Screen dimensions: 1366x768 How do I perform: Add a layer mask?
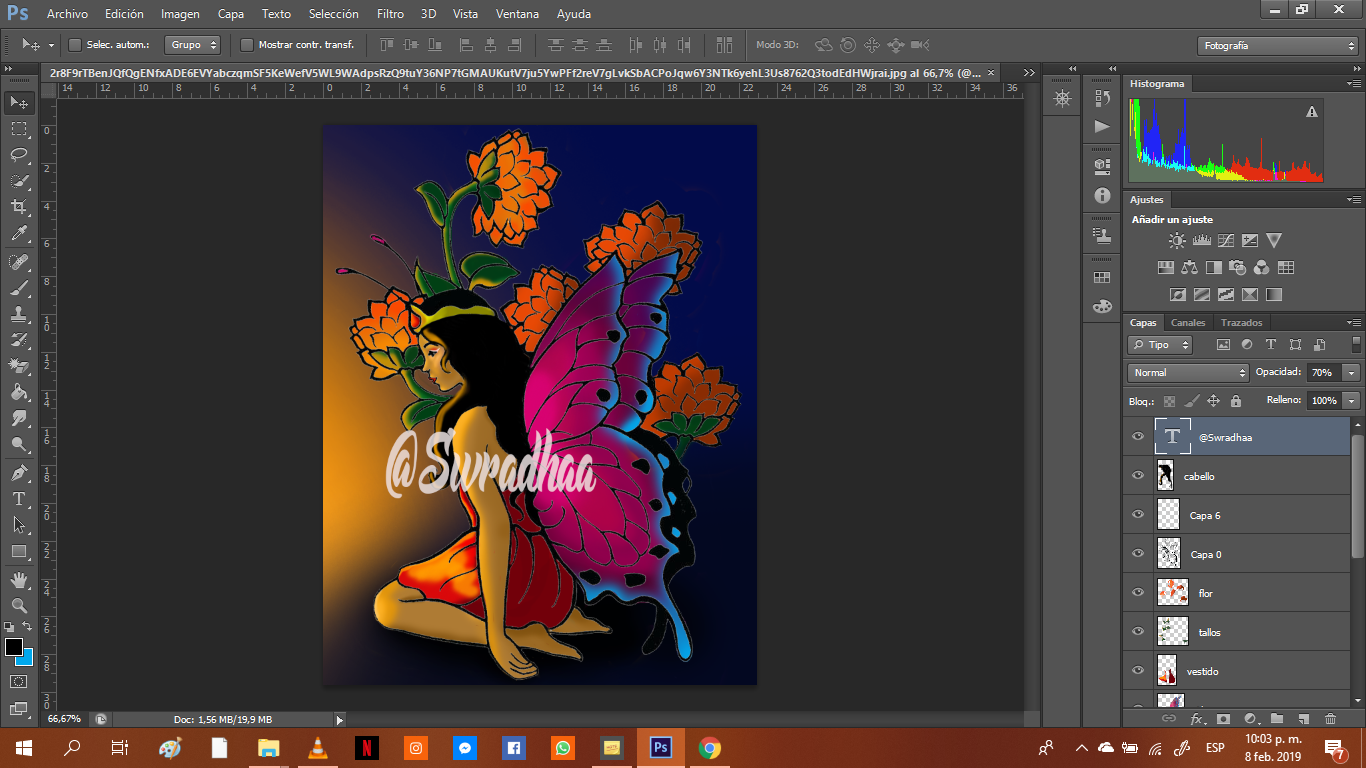[x=1223, y=718]
